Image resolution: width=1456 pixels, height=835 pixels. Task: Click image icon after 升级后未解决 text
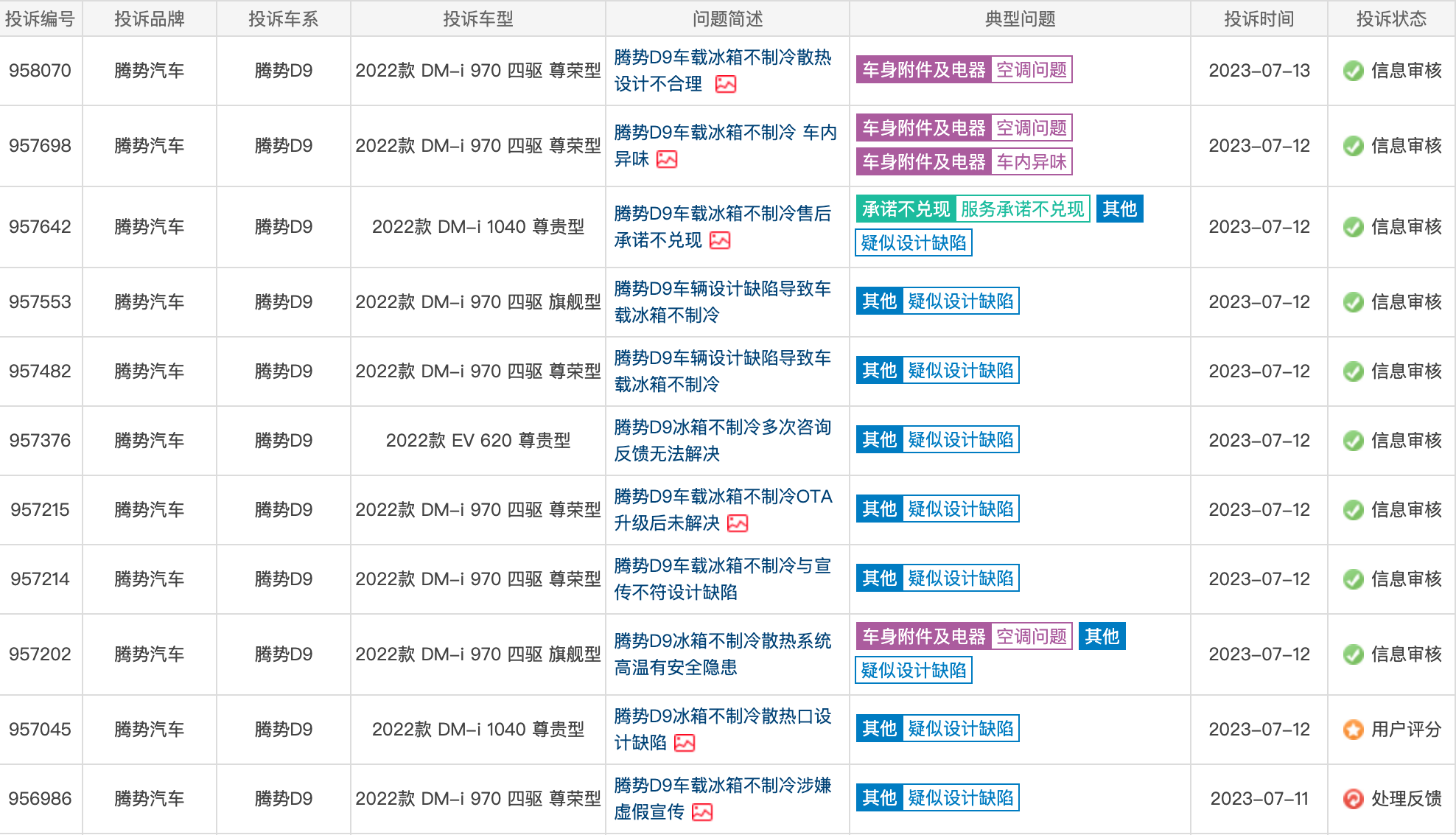pos(738,523)
